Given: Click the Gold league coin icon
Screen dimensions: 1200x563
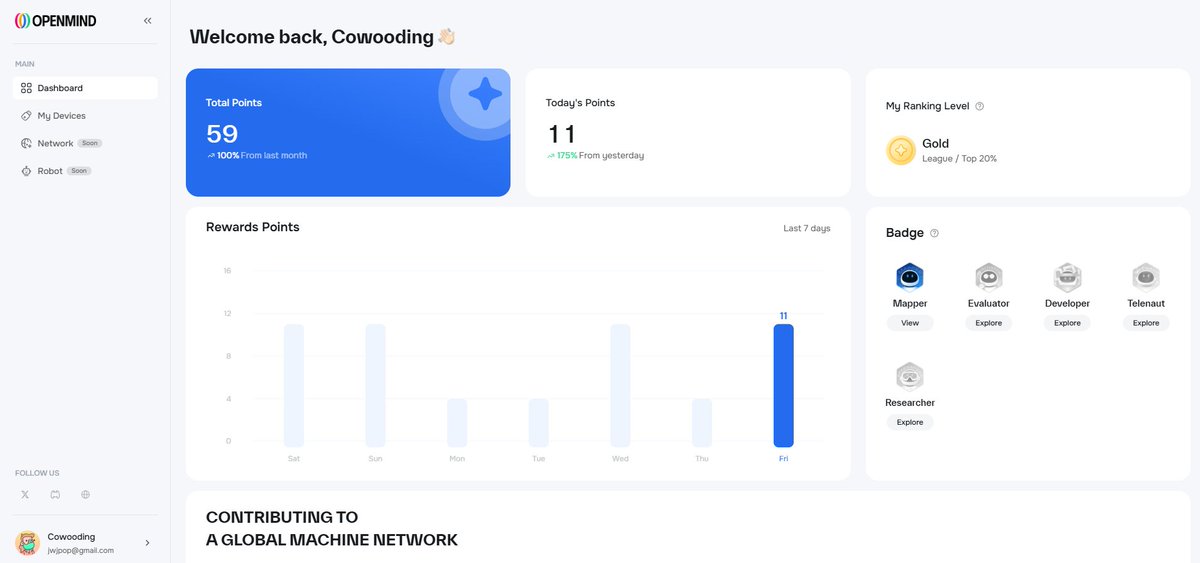Looking at the screenshot, I should [x=901, y=151].
